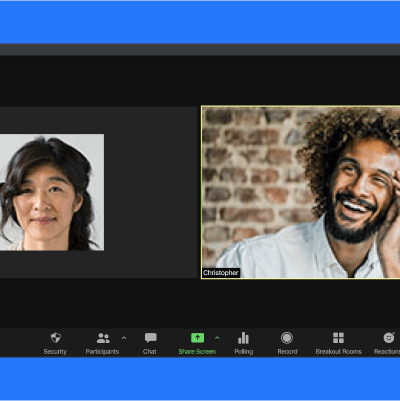The image size is (400, 401).
Task: Open the Chat speech bubble icon
Action: coord(150,338)
